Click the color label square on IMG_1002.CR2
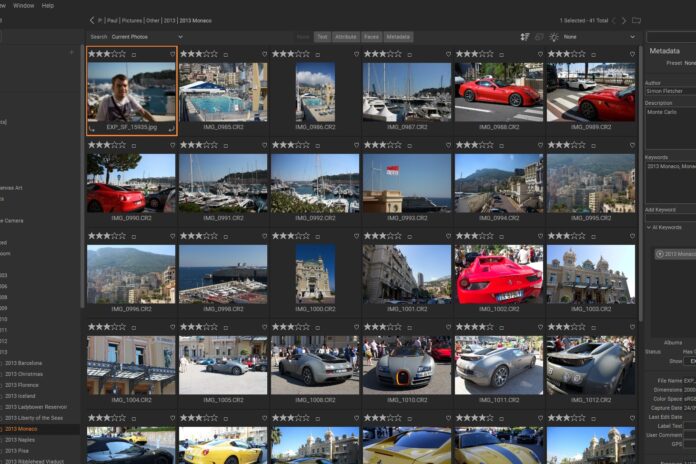This screenshot has width=696, height=464. click(502, 237)
